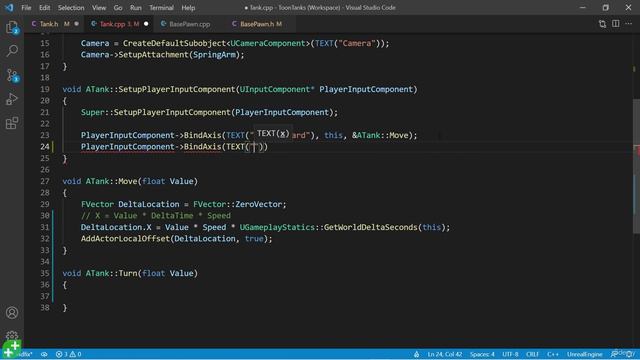This screenshot has width=640, height=360.
Task: Click UGameplayStatics on line 31
Action: pos(277,227)
